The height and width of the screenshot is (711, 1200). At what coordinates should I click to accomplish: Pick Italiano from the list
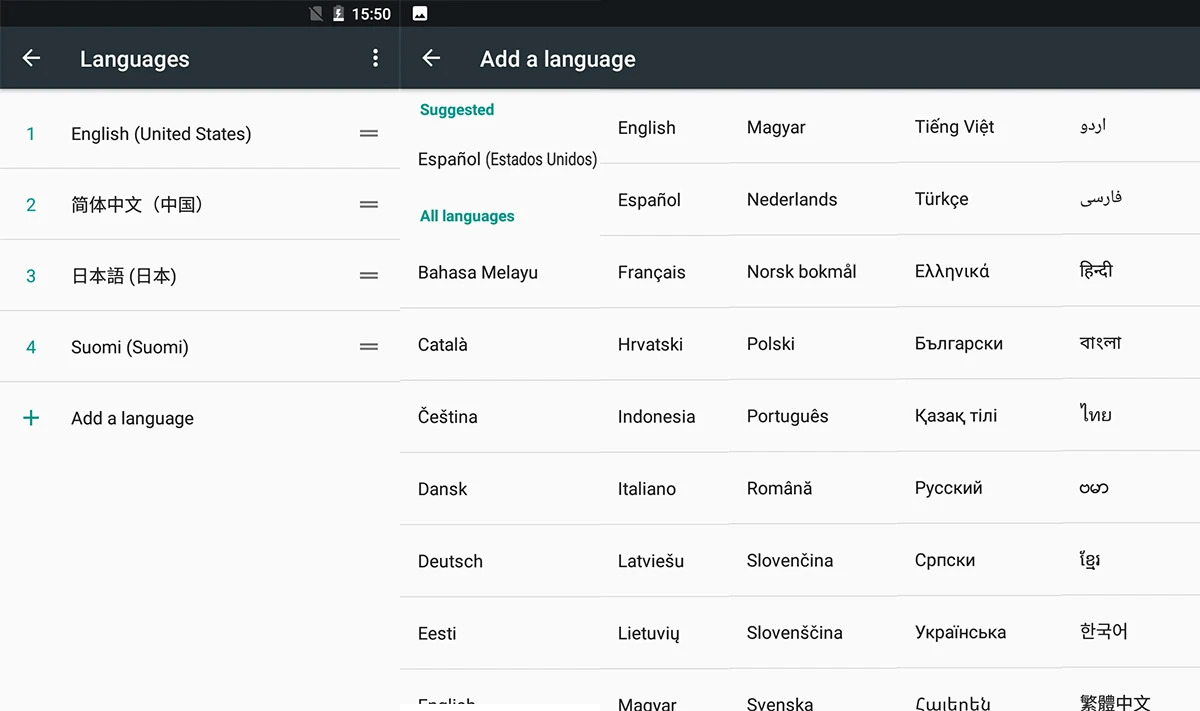pyautogui.click(x=647, y=489)
